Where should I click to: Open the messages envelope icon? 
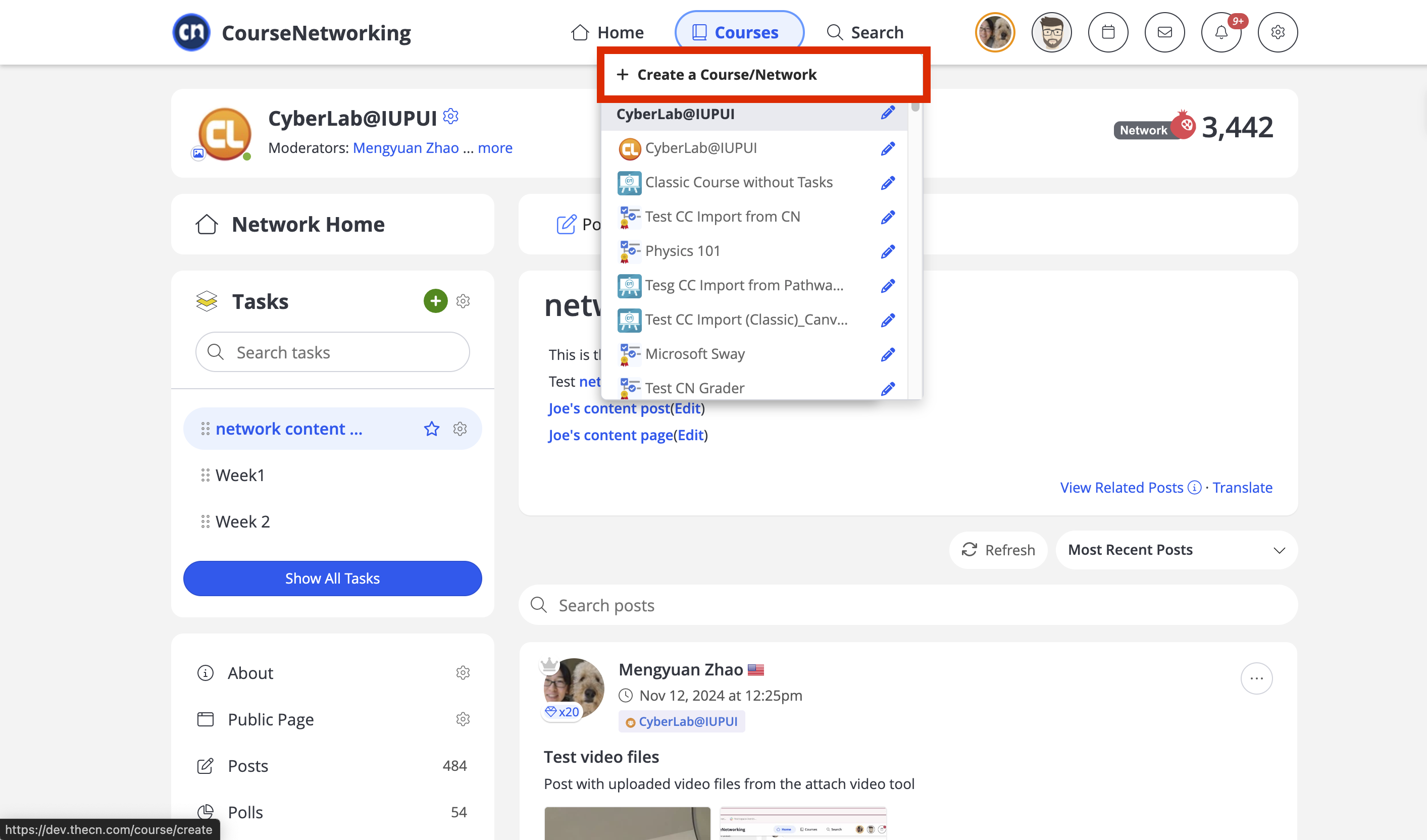pos(1164,32)
